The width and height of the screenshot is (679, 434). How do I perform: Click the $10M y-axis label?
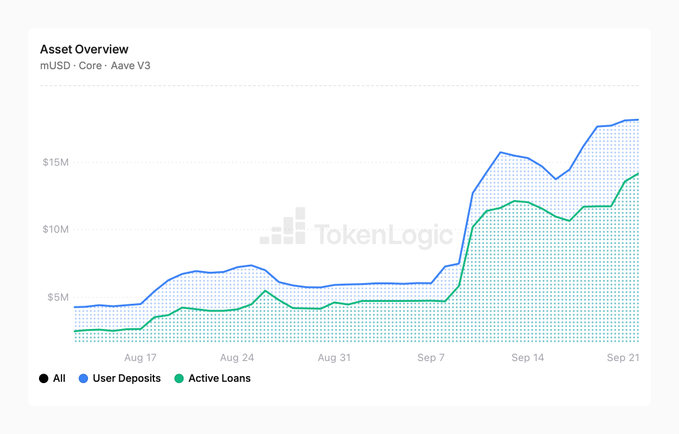[55, 229]
